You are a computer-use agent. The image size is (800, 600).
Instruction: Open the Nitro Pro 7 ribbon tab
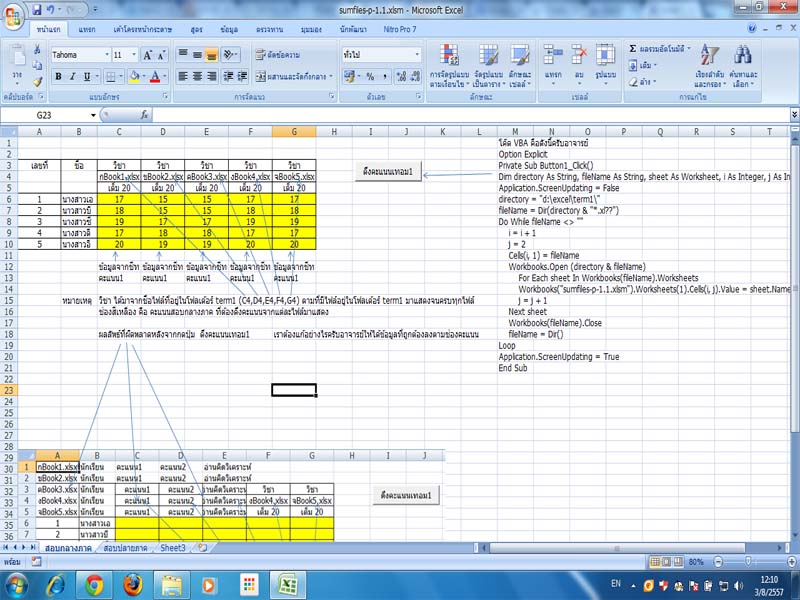[x=401, y=30]
